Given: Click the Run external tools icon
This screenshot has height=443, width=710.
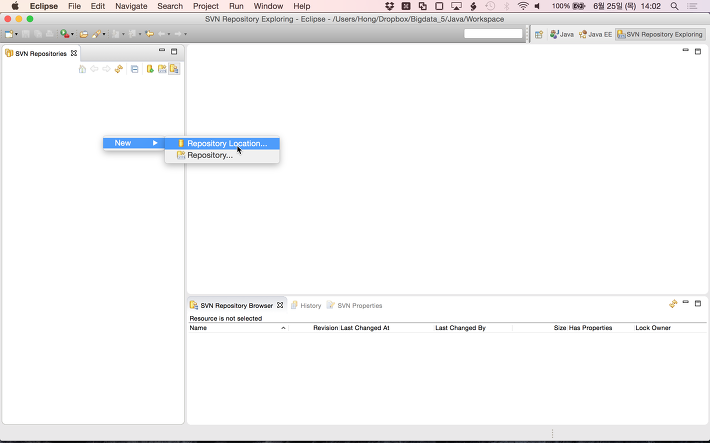Looking at the screenshot, I should (x=65, y=34).
